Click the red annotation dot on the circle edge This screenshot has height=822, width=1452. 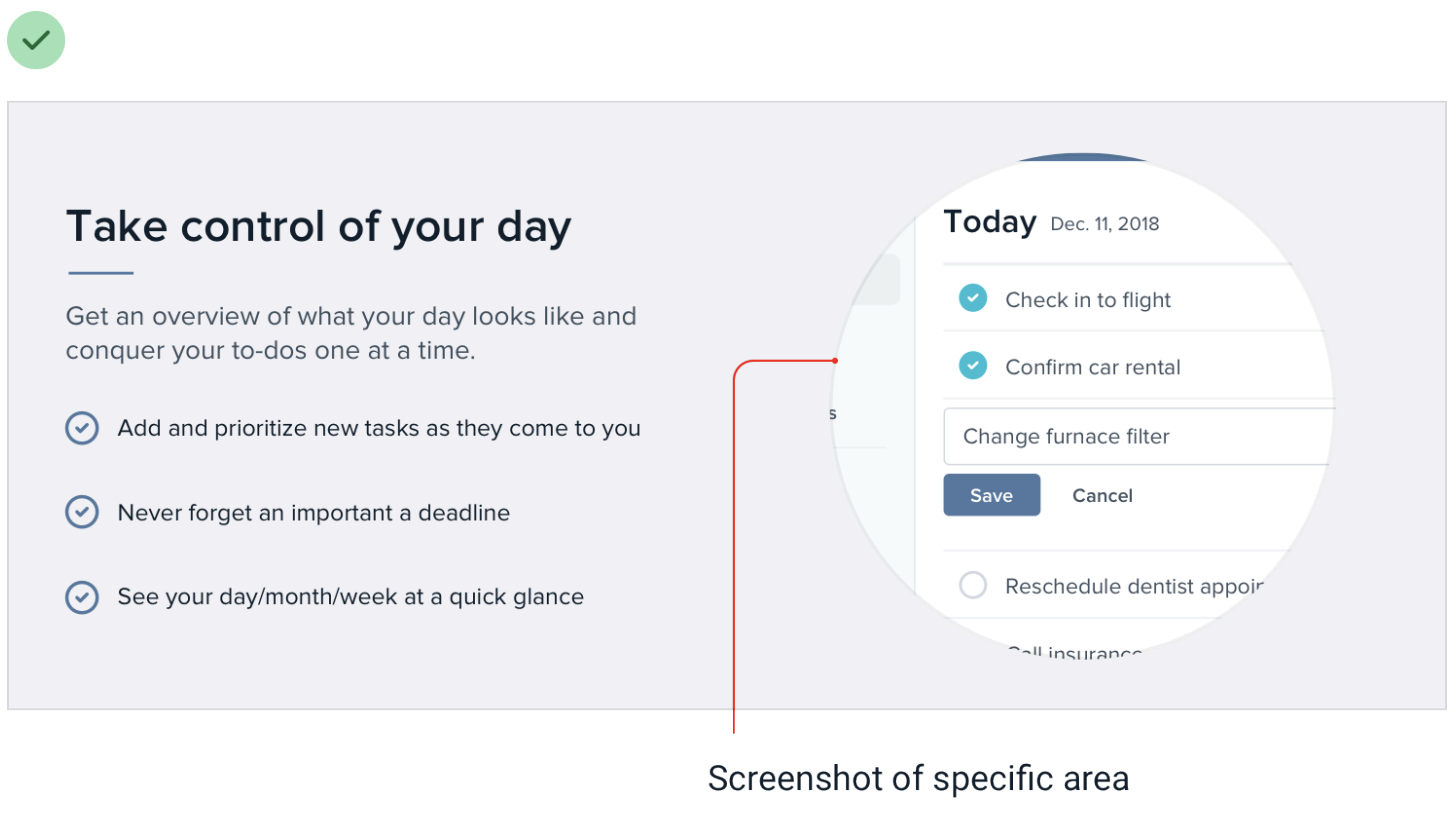[835, 360]
